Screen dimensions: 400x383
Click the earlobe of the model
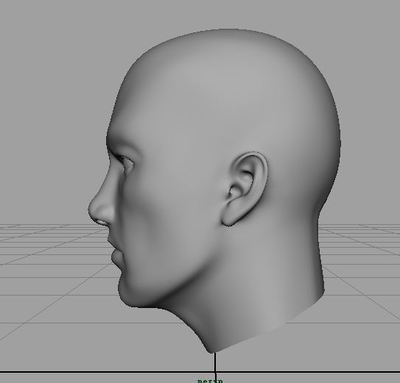click(x=229, y=218)
